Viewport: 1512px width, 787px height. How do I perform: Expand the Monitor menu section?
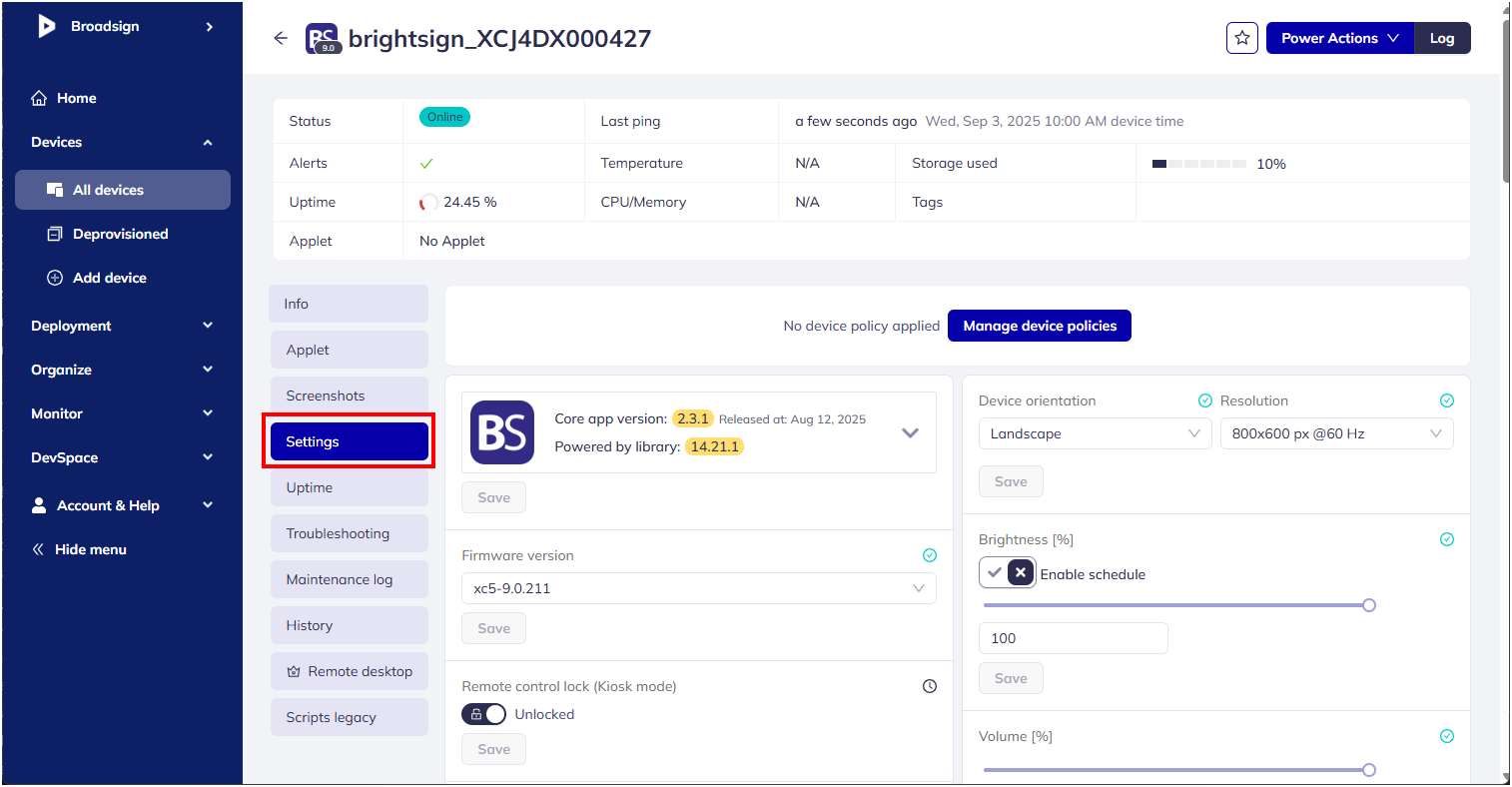[208, 413]
